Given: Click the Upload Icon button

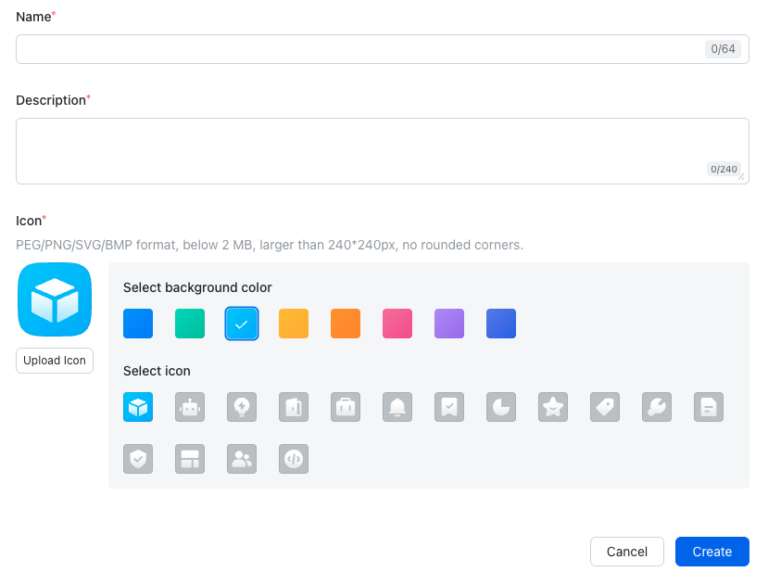Looking at the screenshot, I should click(55, 360).
